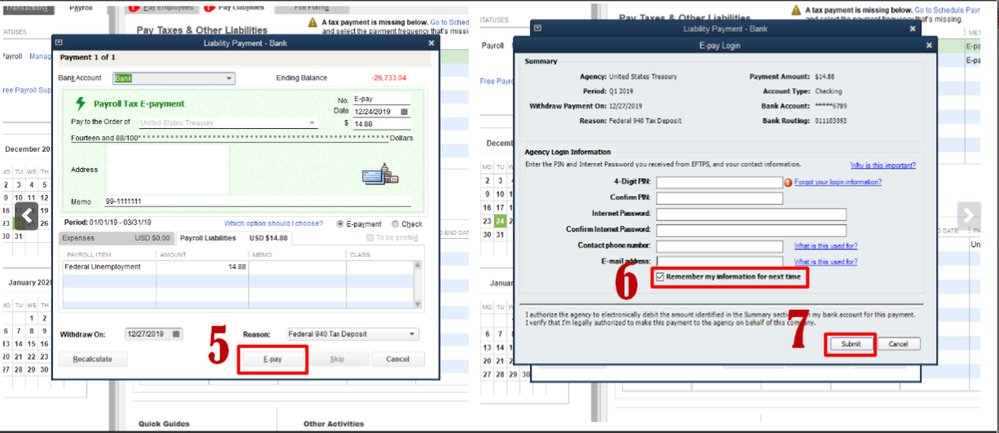Click red exclamation icon on Pay Liabilities tab
Image resolution: width=999 pixels, height=433 pixels.
pyautogui.click(x=209, y=8)
